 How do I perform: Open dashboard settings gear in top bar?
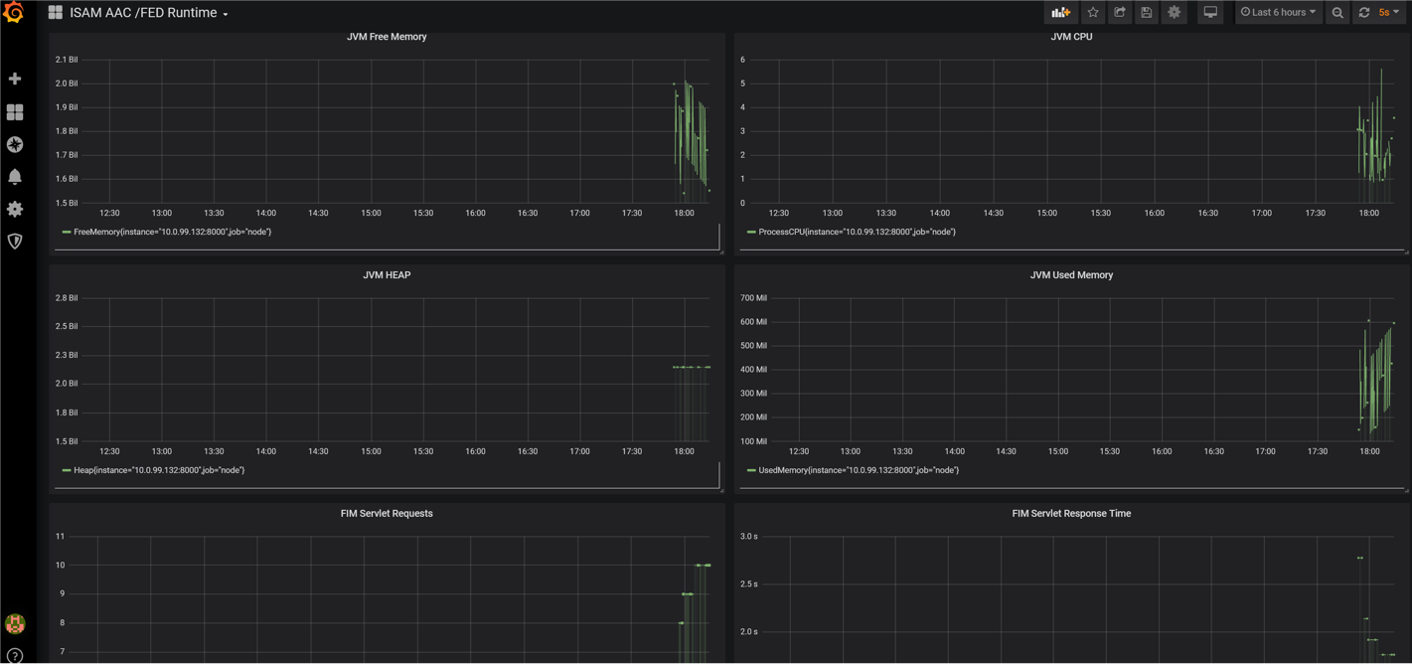1174,12
